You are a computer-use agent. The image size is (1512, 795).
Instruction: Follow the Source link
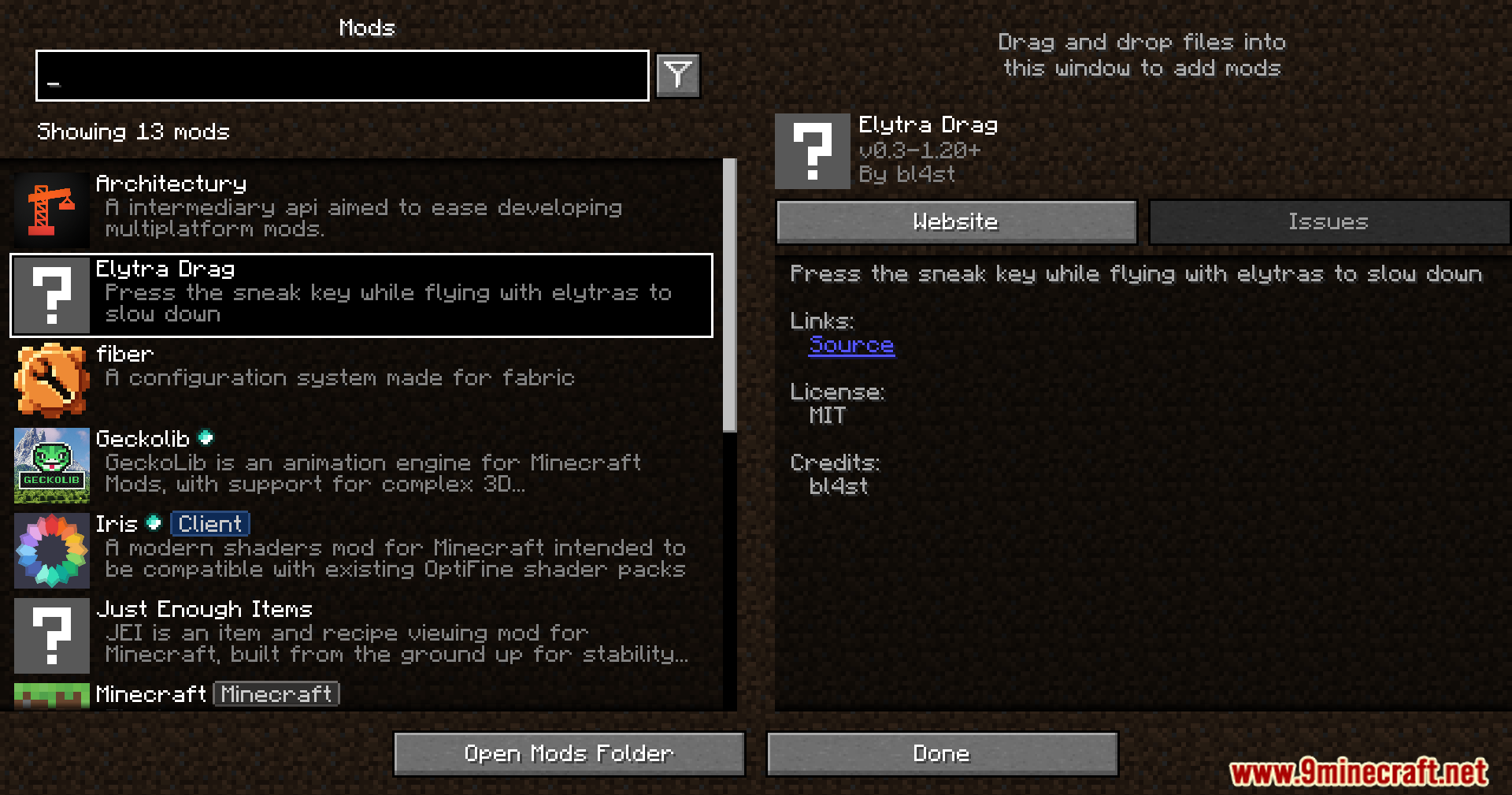tap(851, 345)
